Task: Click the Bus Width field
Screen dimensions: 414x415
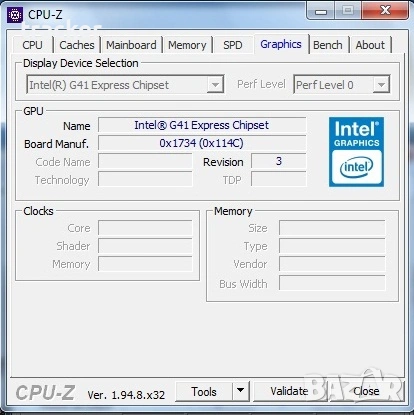Action: (x=332, y=283)
